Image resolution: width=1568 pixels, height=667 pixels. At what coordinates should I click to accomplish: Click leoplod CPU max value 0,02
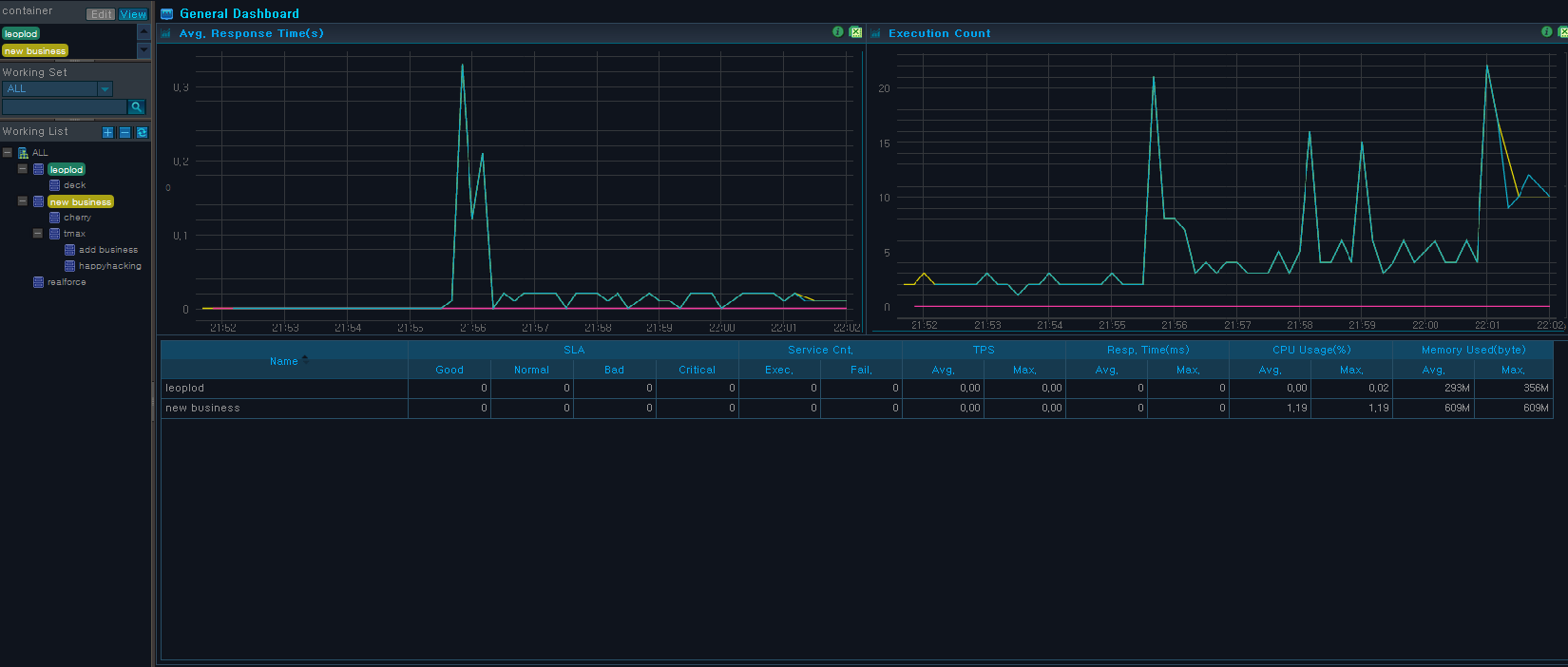(1379, 388)
